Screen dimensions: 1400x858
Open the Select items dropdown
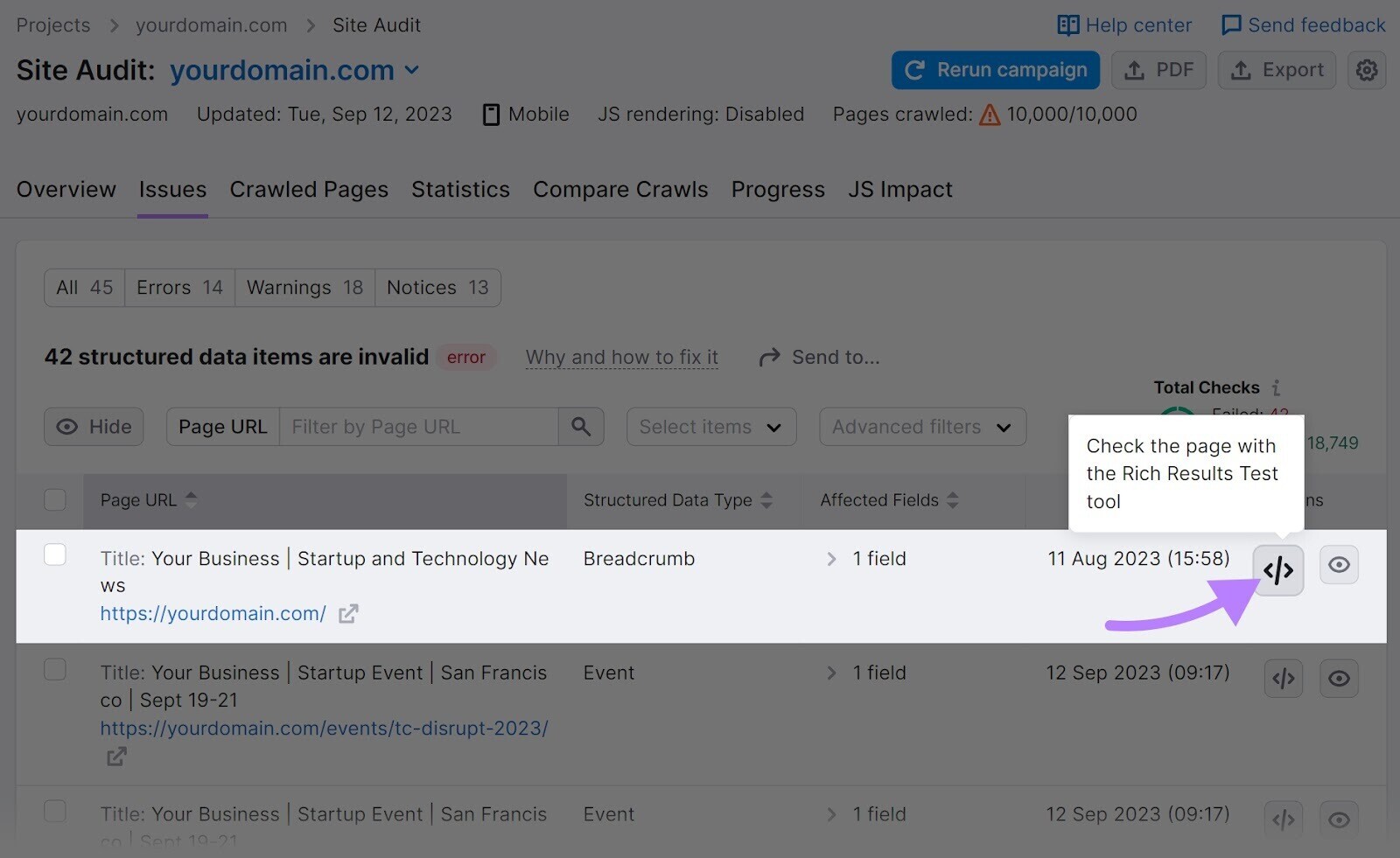point(711,427)
